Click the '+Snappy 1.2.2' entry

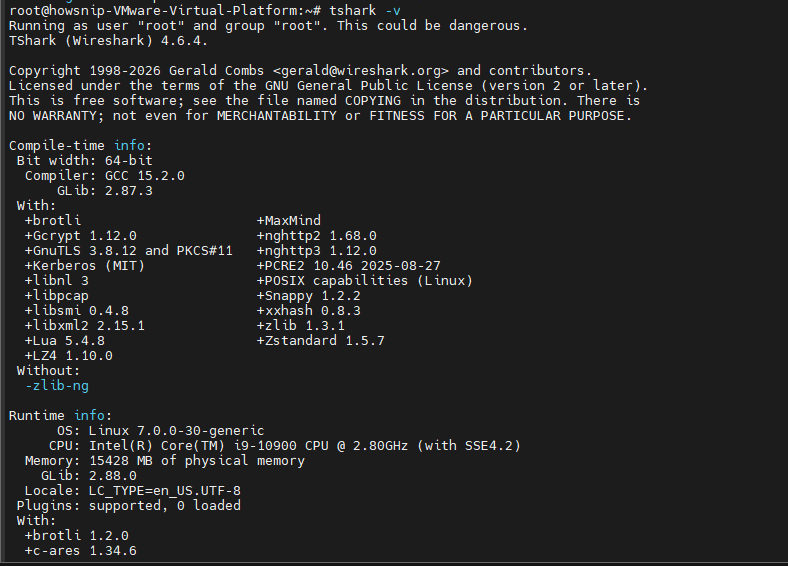pos(309,296)
